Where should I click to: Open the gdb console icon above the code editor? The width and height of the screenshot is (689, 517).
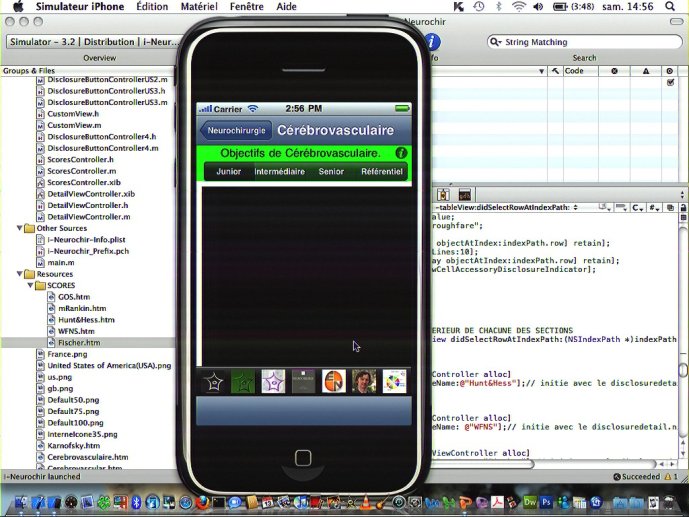[465, 195]
